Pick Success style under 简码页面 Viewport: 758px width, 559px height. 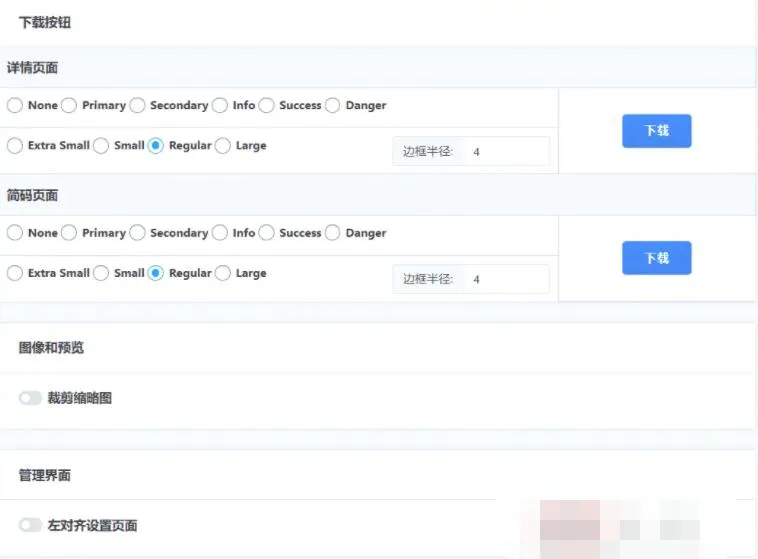tap(267, 233)
